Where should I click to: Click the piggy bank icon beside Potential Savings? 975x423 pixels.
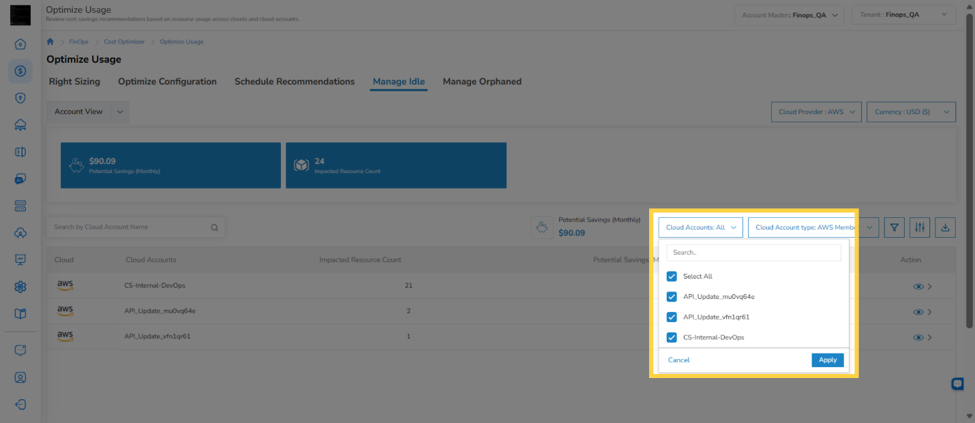[x=541, y=228]
